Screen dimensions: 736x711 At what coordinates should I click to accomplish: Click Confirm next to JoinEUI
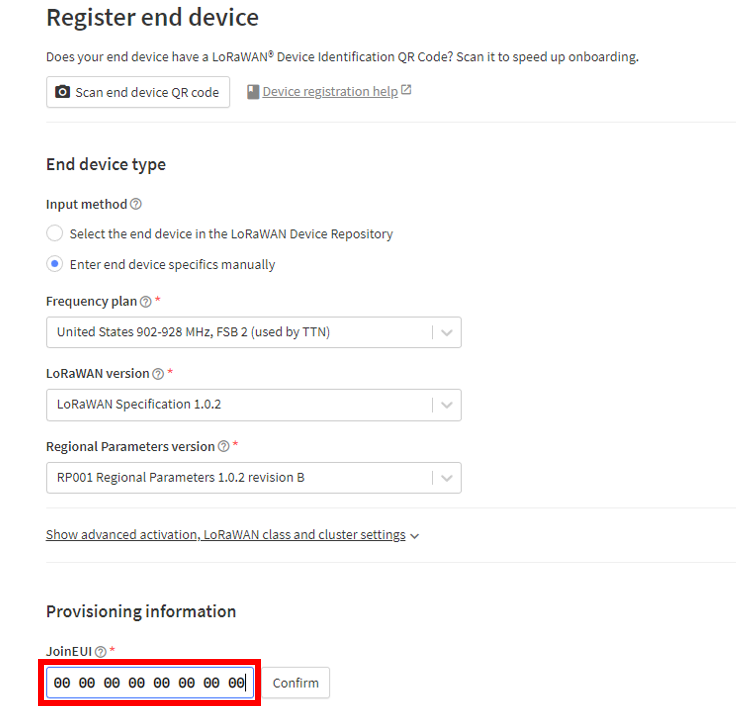point(296,683)
